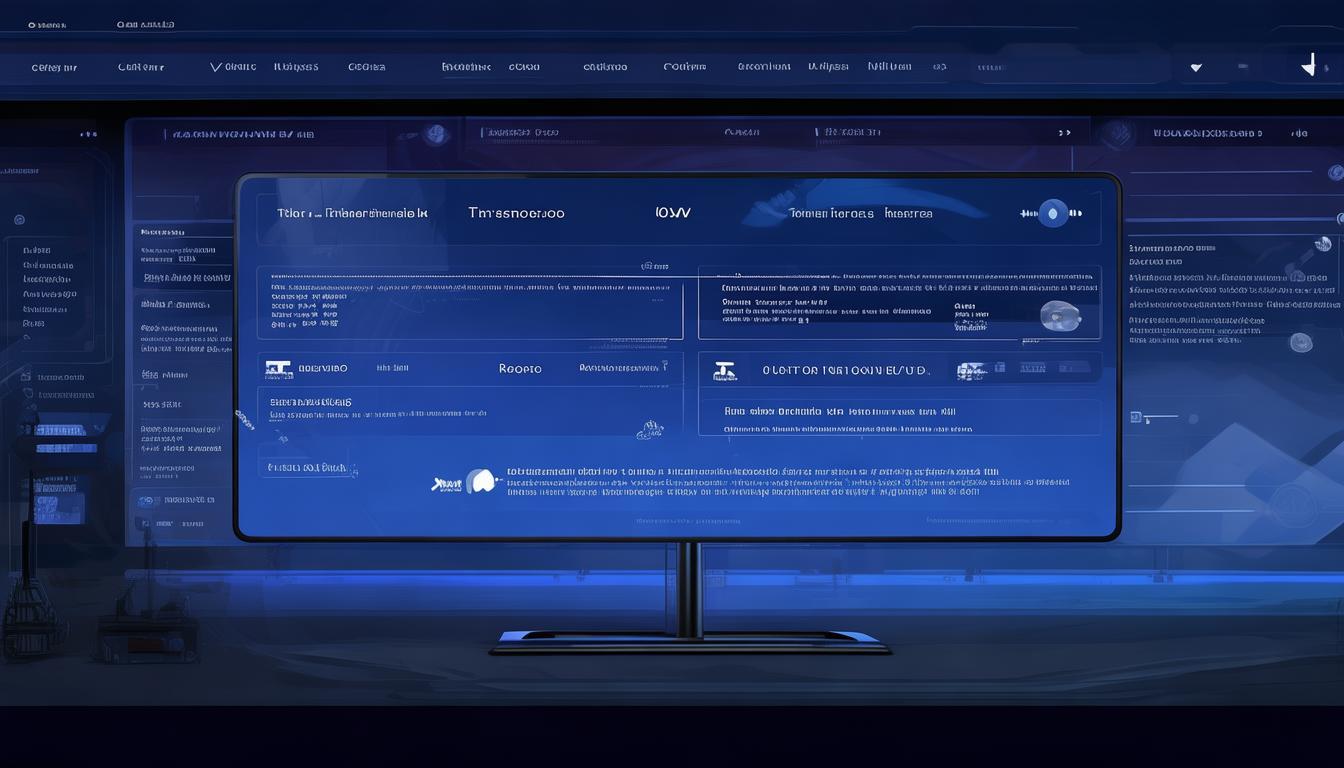Click the 'Reopto' label in left panel row
The image size is (1344, 768).
520,369
